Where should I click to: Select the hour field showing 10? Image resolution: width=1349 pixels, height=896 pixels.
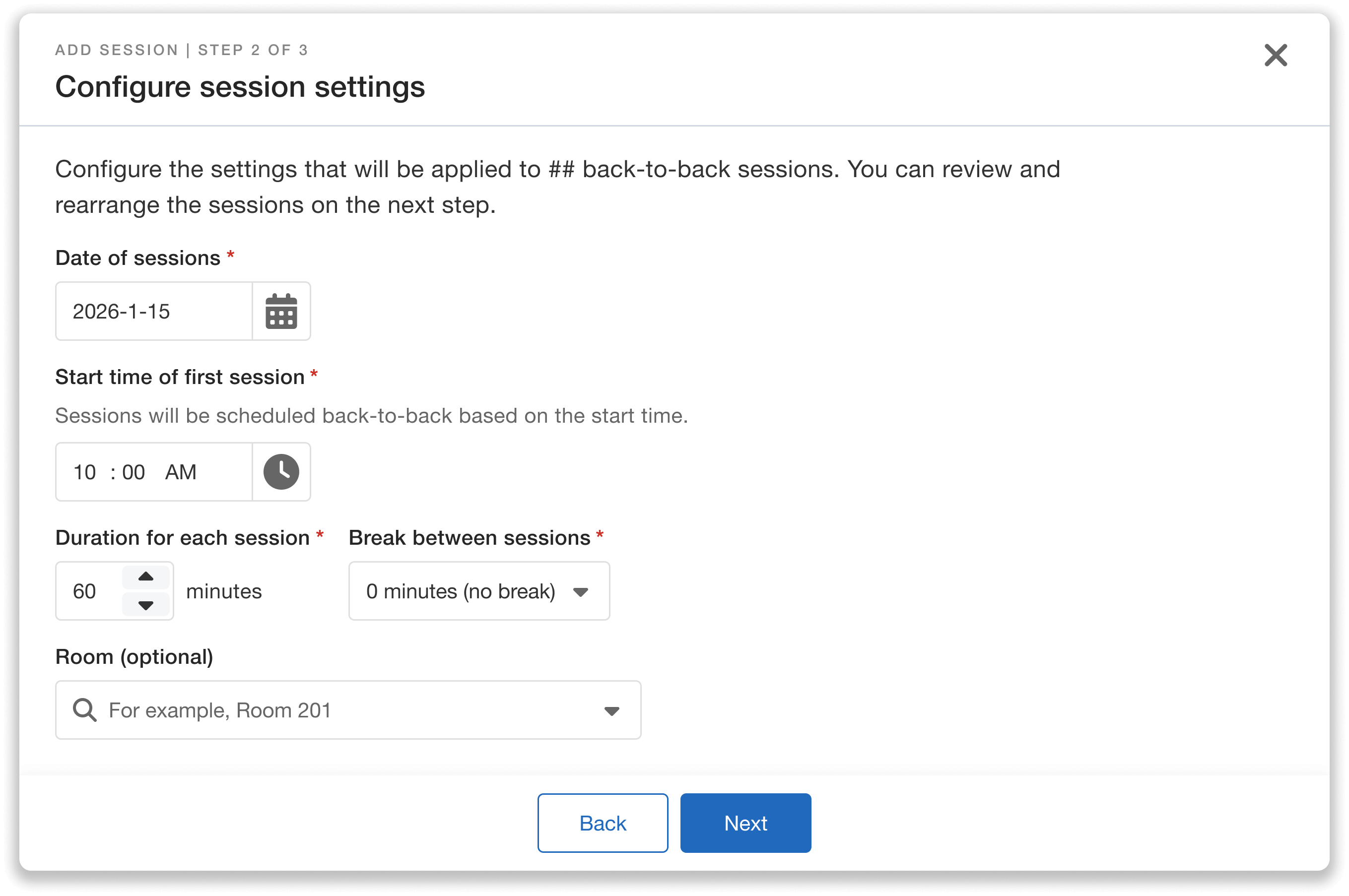85,471
